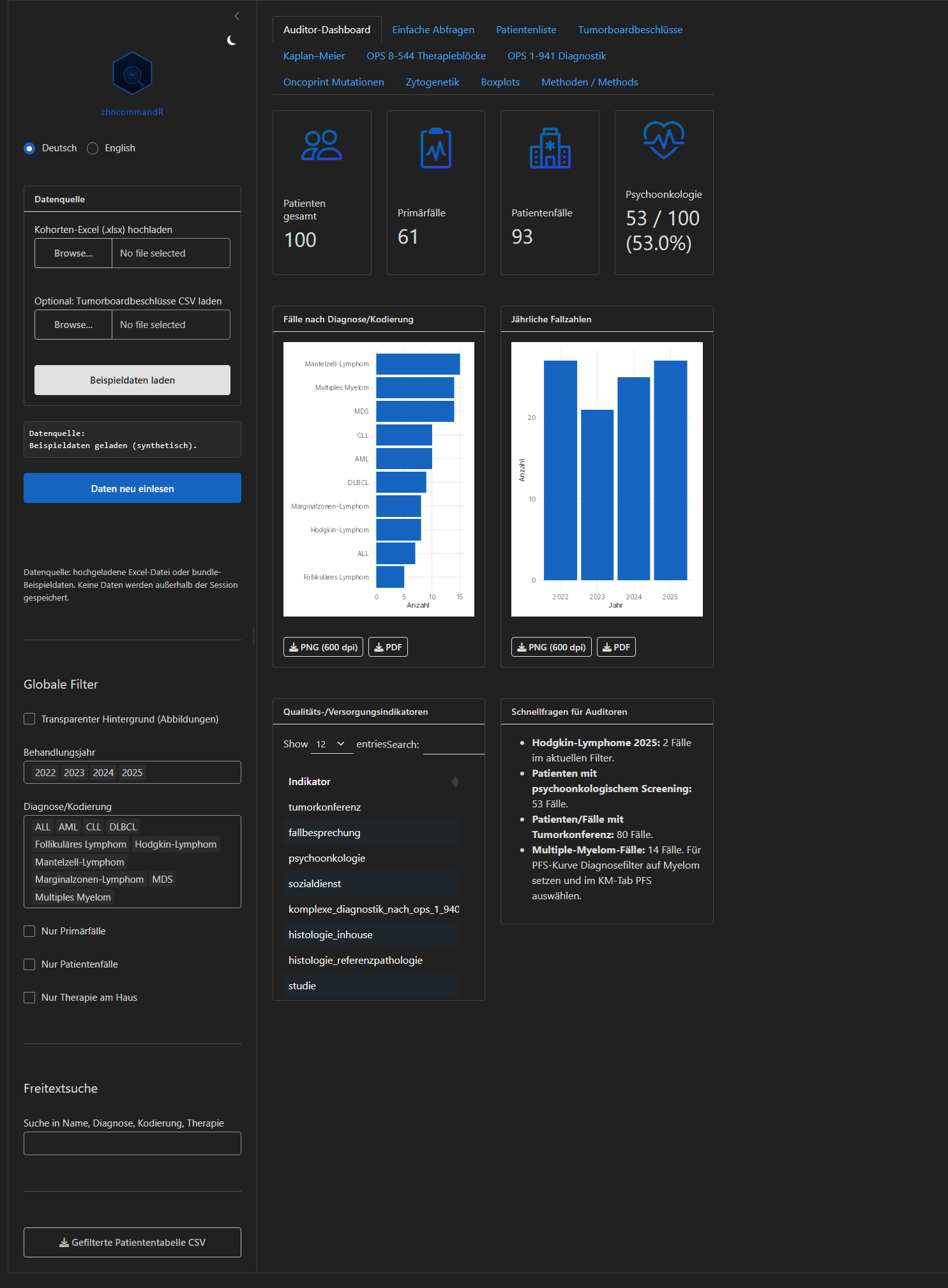Toggle dark mode moon icon
948x1288 pixels.
click(x=232, y=40)
